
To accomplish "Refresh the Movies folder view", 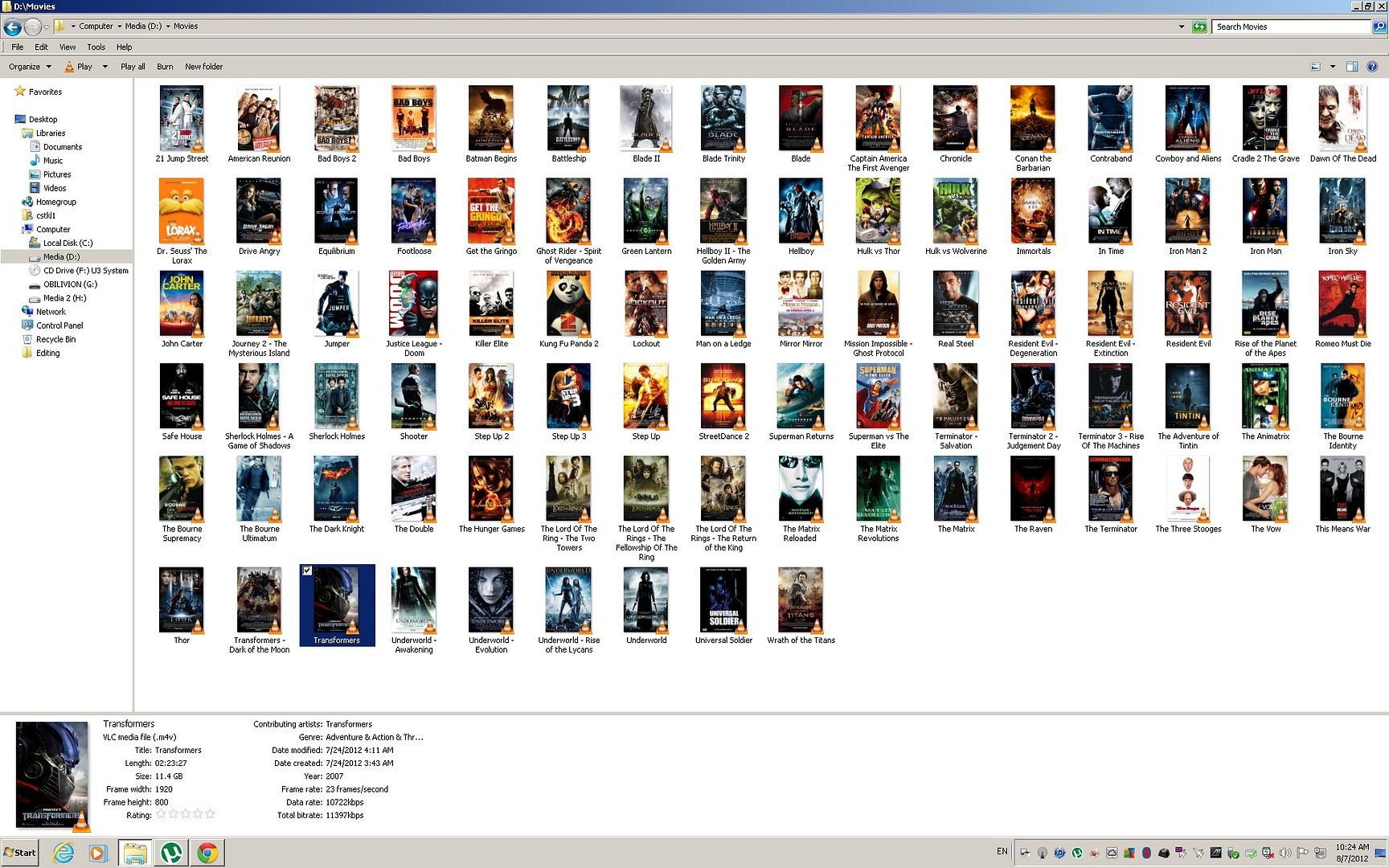I will click(x=1199, y=27).
